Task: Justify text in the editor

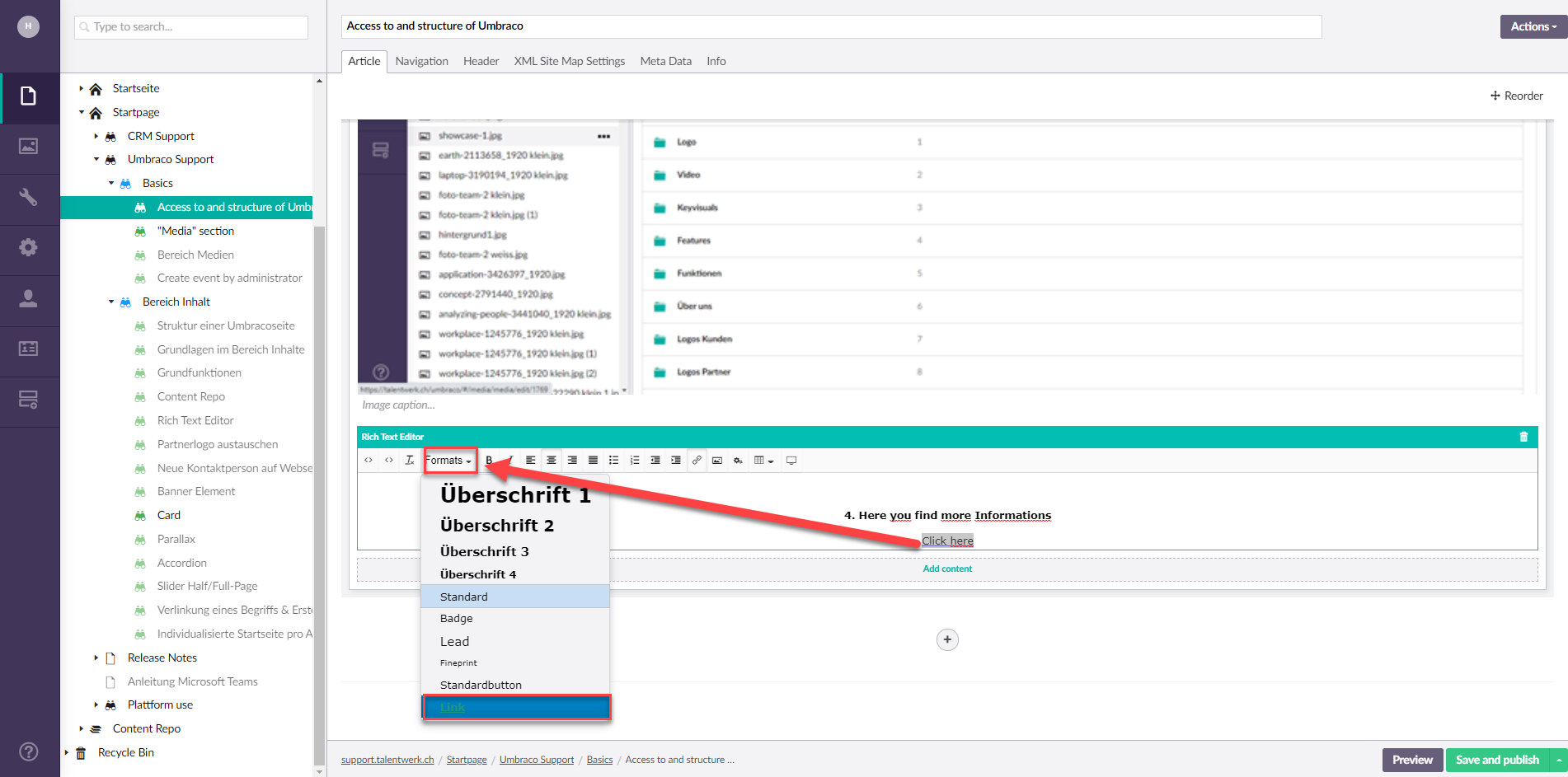Action: (x=593, y=461)
